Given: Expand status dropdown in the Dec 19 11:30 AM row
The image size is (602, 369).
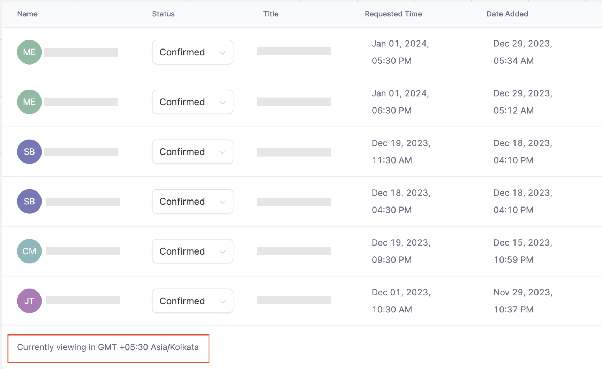Looking at the screenshot, I should [x=192, y=152].
